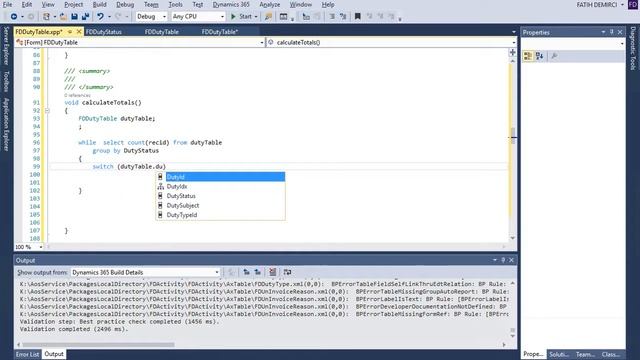Click the Clear All output icon
The height and width of the screenshot is (360, 640).
(272, 272)
